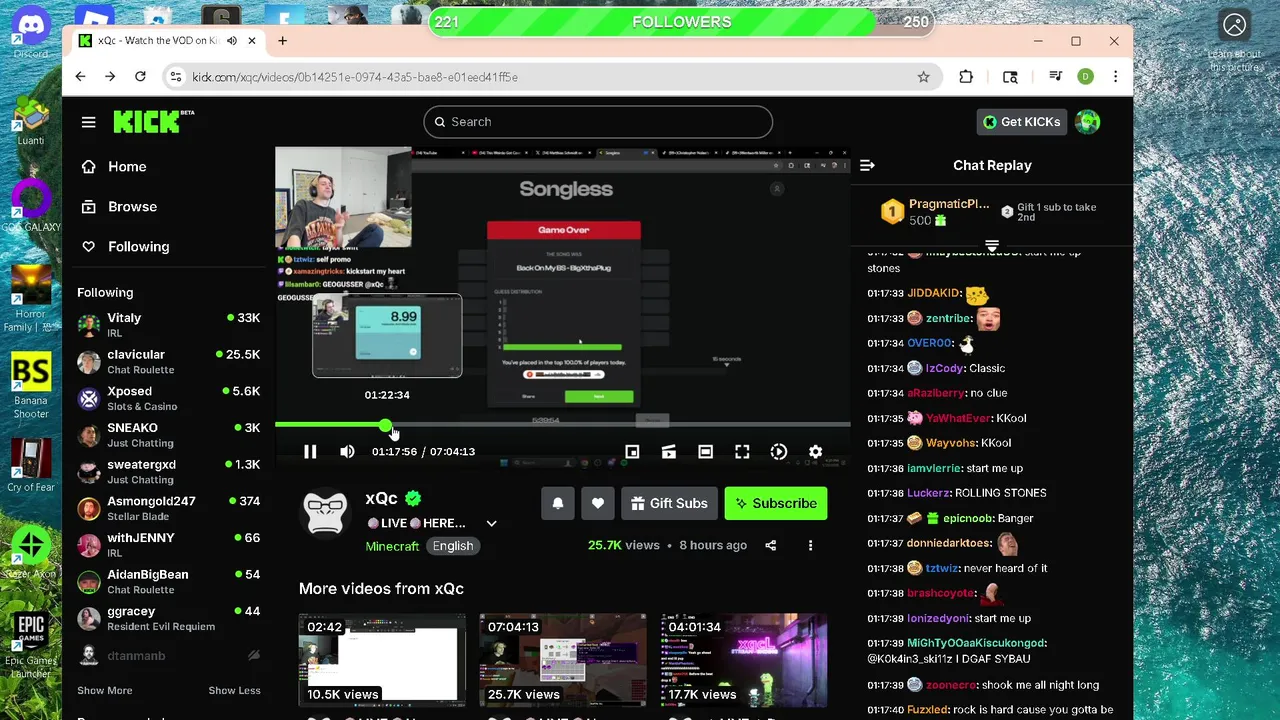Open the user avatar menu beside Get KICKs
Screen dimensions: 1280x720
point(1087,122)
